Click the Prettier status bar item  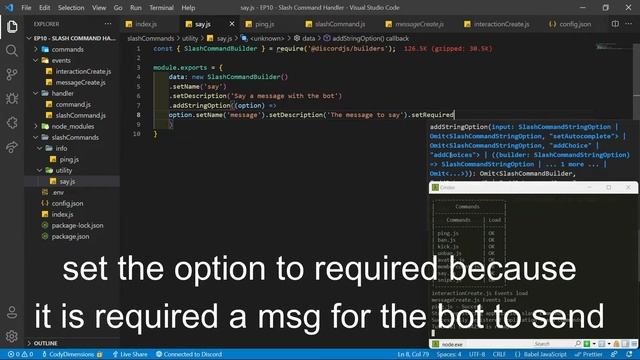588,354
